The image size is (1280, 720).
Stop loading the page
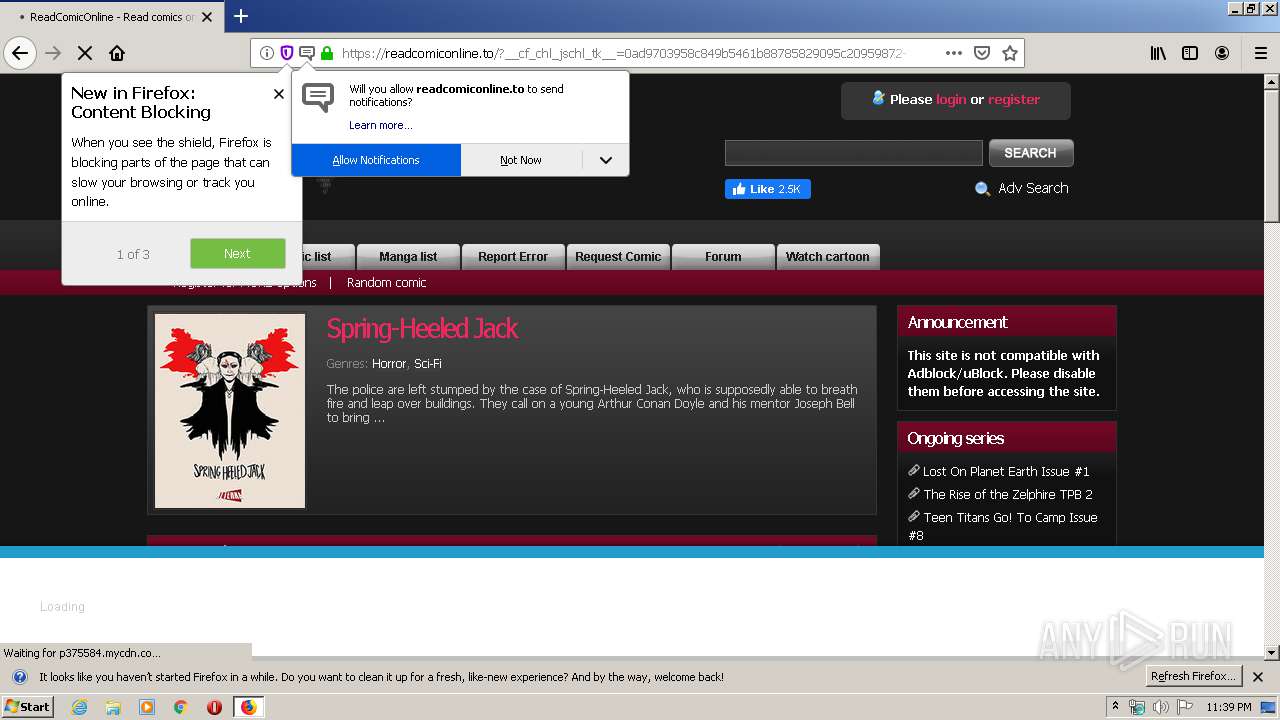click(x=85, y=53)
